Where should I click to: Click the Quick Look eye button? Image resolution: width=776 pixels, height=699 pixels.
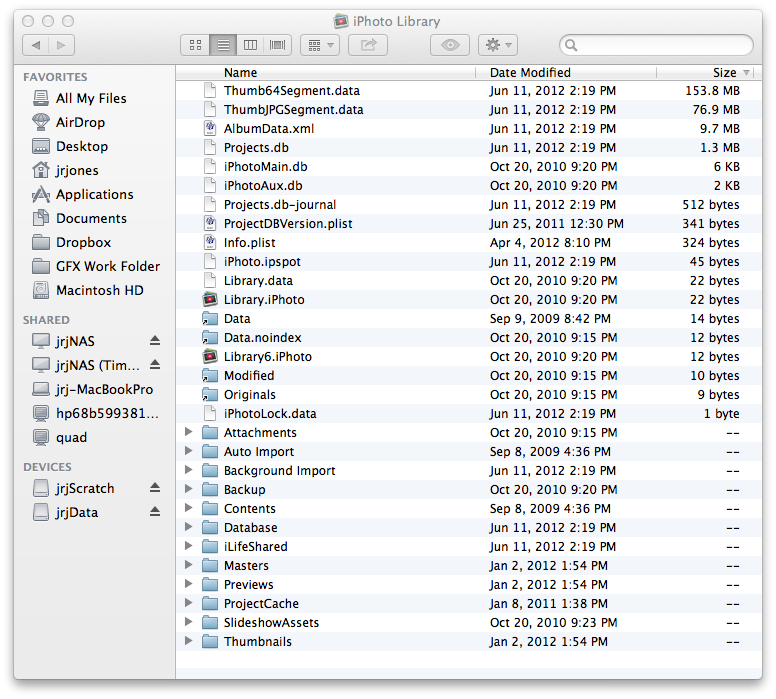[450, 46]
